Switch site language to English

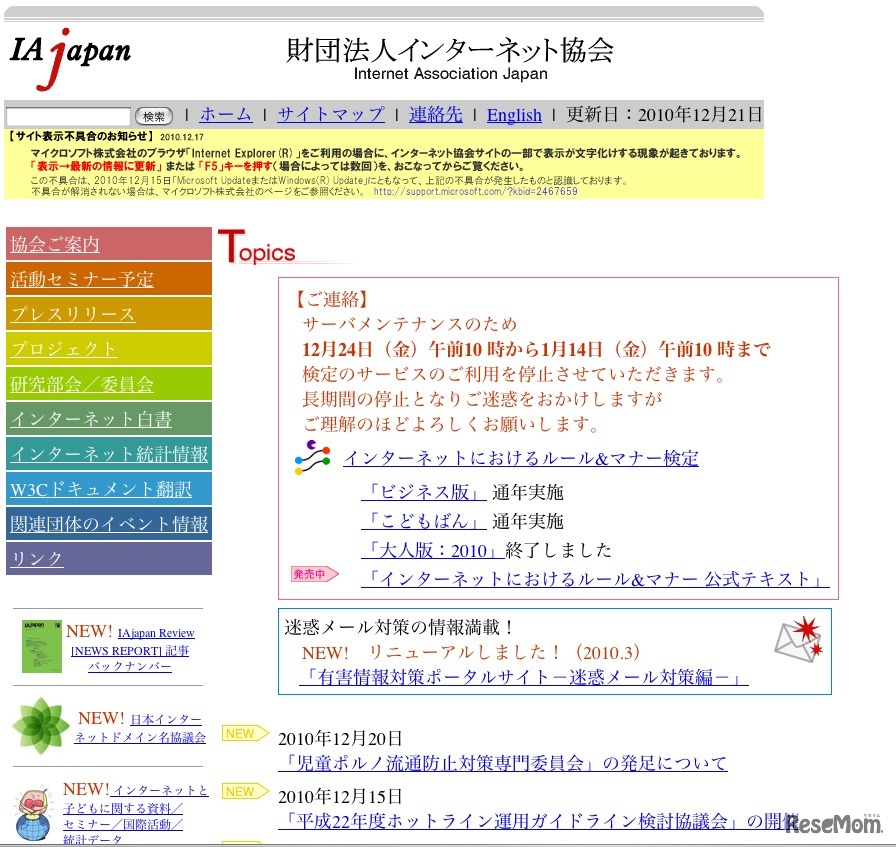click(514, 115)
